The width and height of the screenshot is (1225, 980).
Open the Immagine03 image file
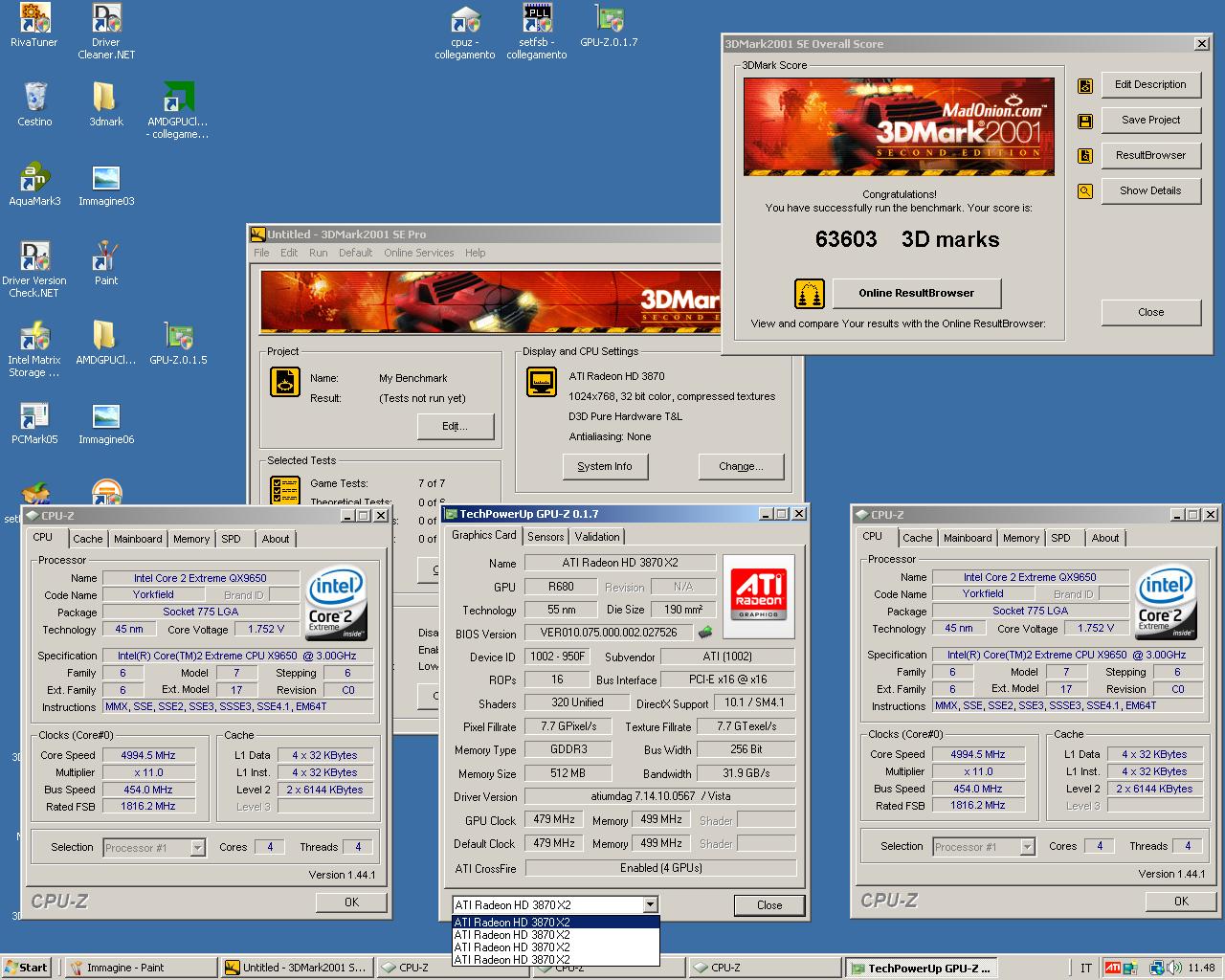105,177
